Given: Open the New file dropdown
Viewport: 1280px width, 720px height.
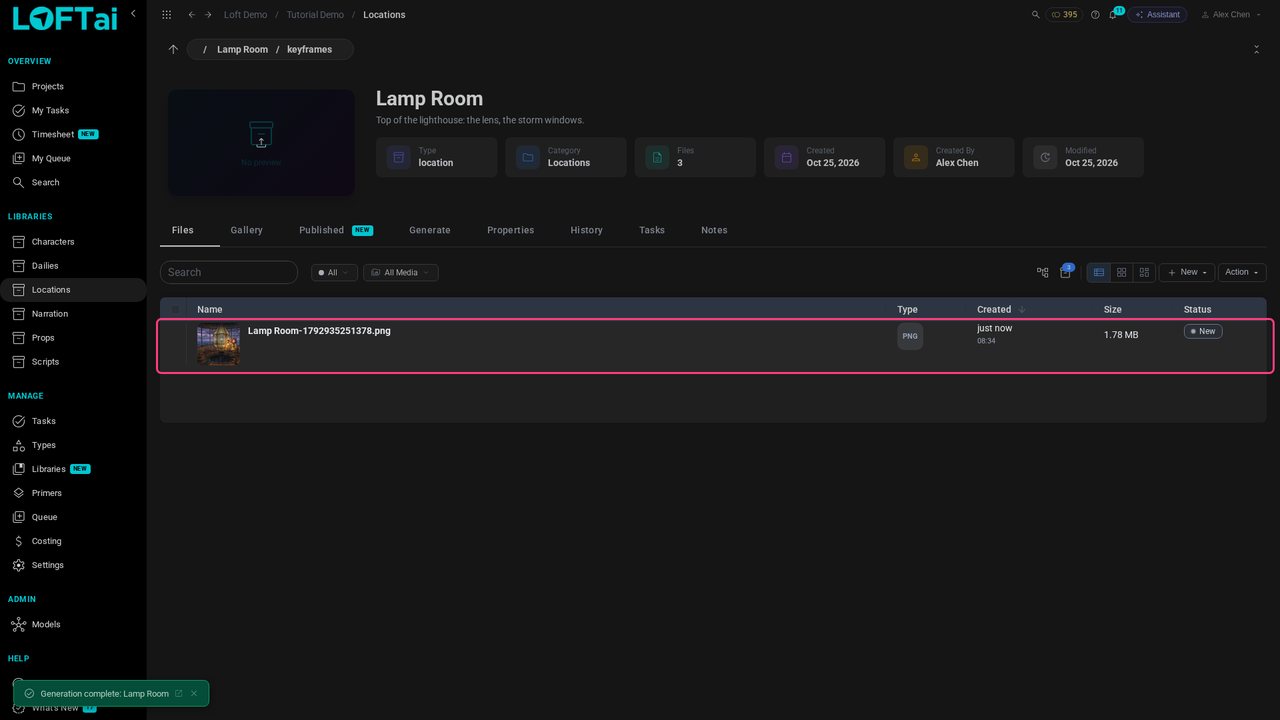Looking at the screenshot, I should pos(1187,272).
